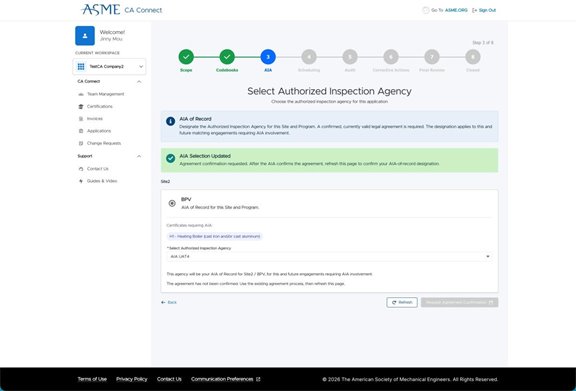Click the AIA of Record info icon
This screenshot has width=576, height=391.
click(x=170, y=121)
